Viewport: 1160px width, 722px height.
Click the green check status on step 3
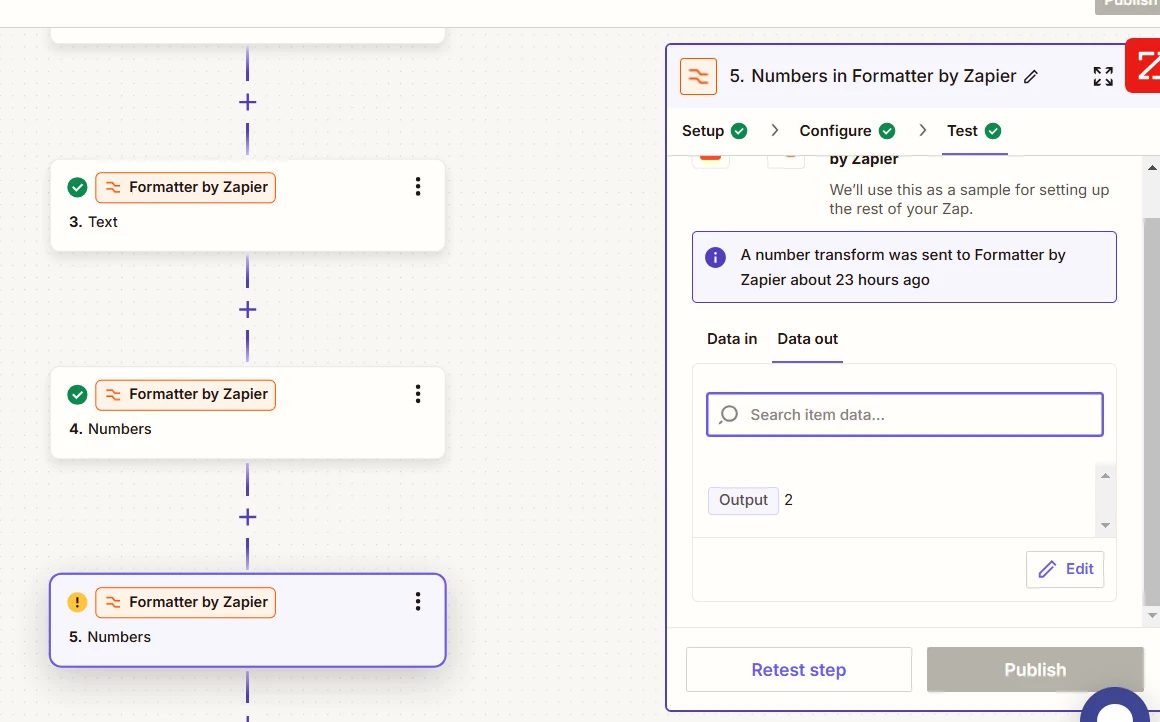[77, 187]
